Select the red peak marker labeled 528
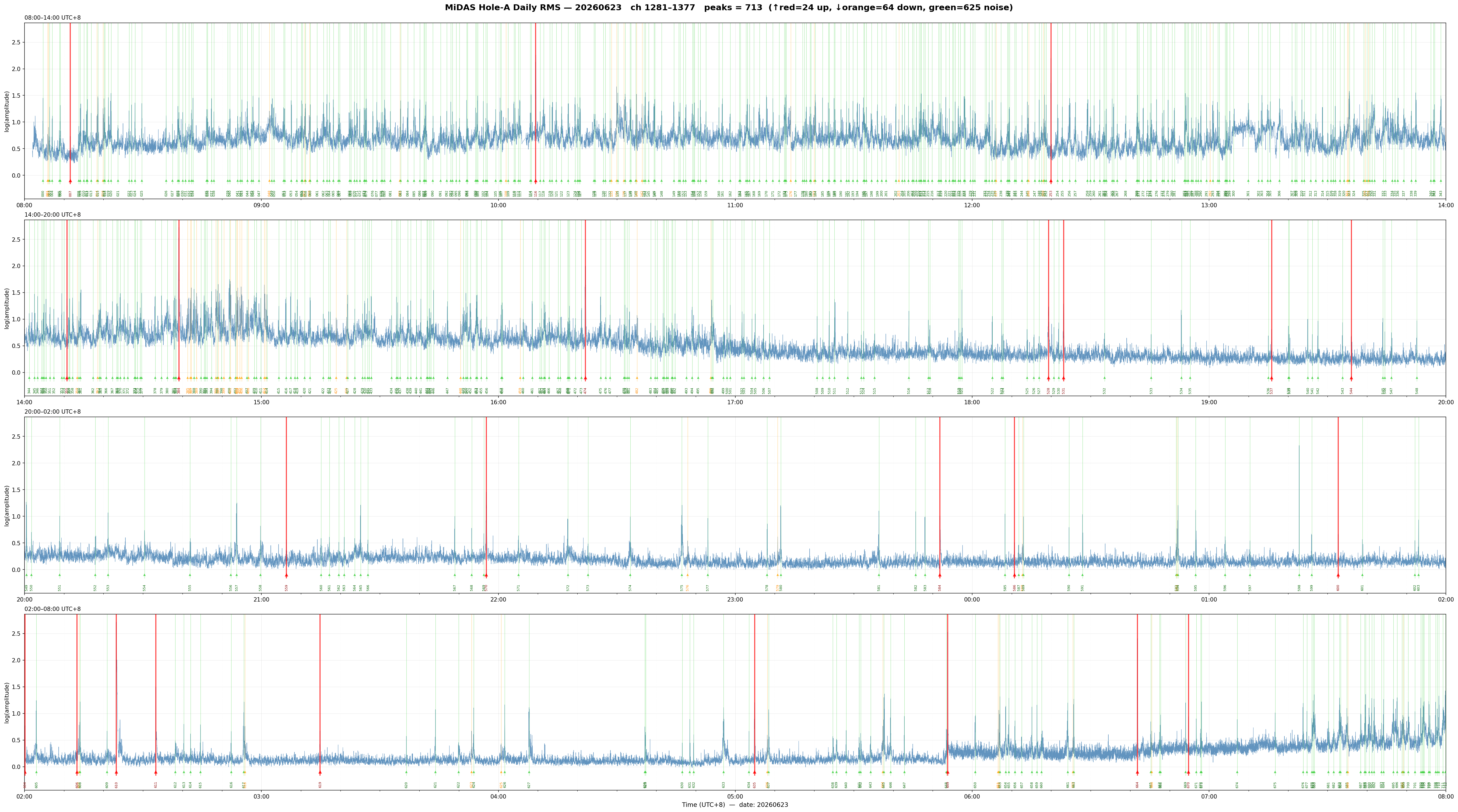1458x812 pixels. [x=1048, y=378]
